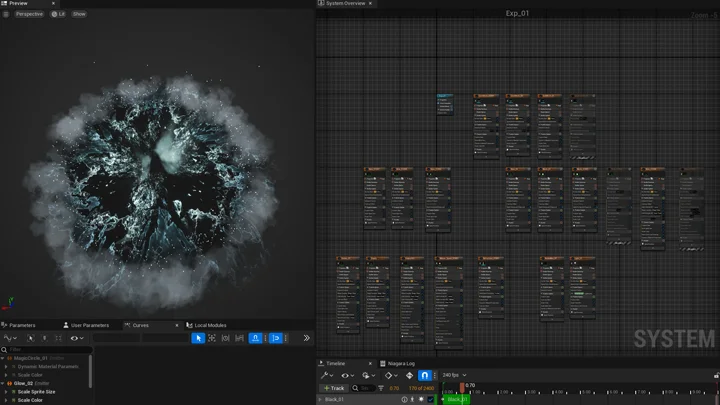Click the 170 of 2400 frame readout
The height and width of the screenshot is (405, 720).
coord(421,388)
